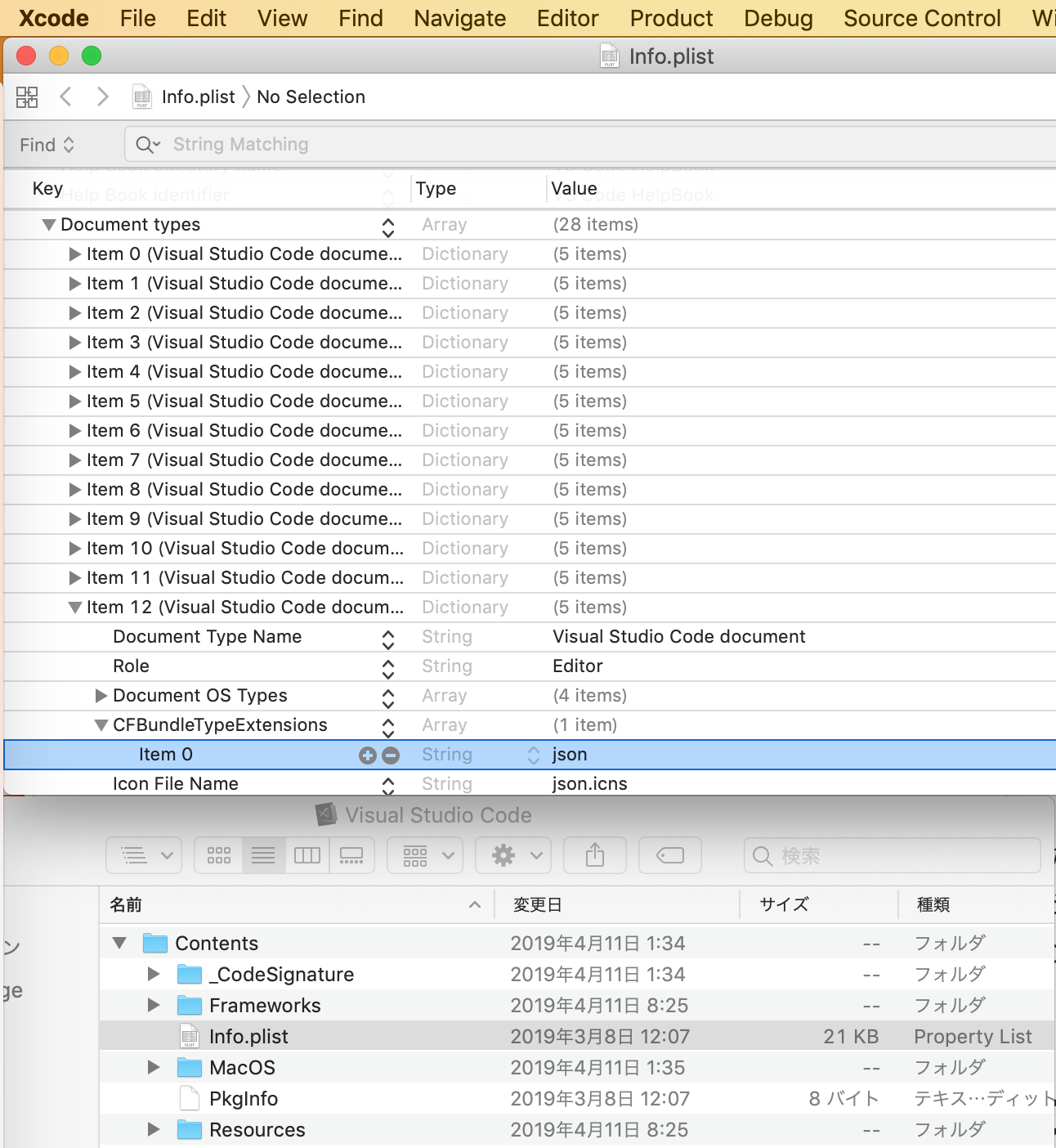Image resolution: width=1056 pixels, height=1148 pixels.
Task: Add a row with the plus button
Action: tap(368, 756)
